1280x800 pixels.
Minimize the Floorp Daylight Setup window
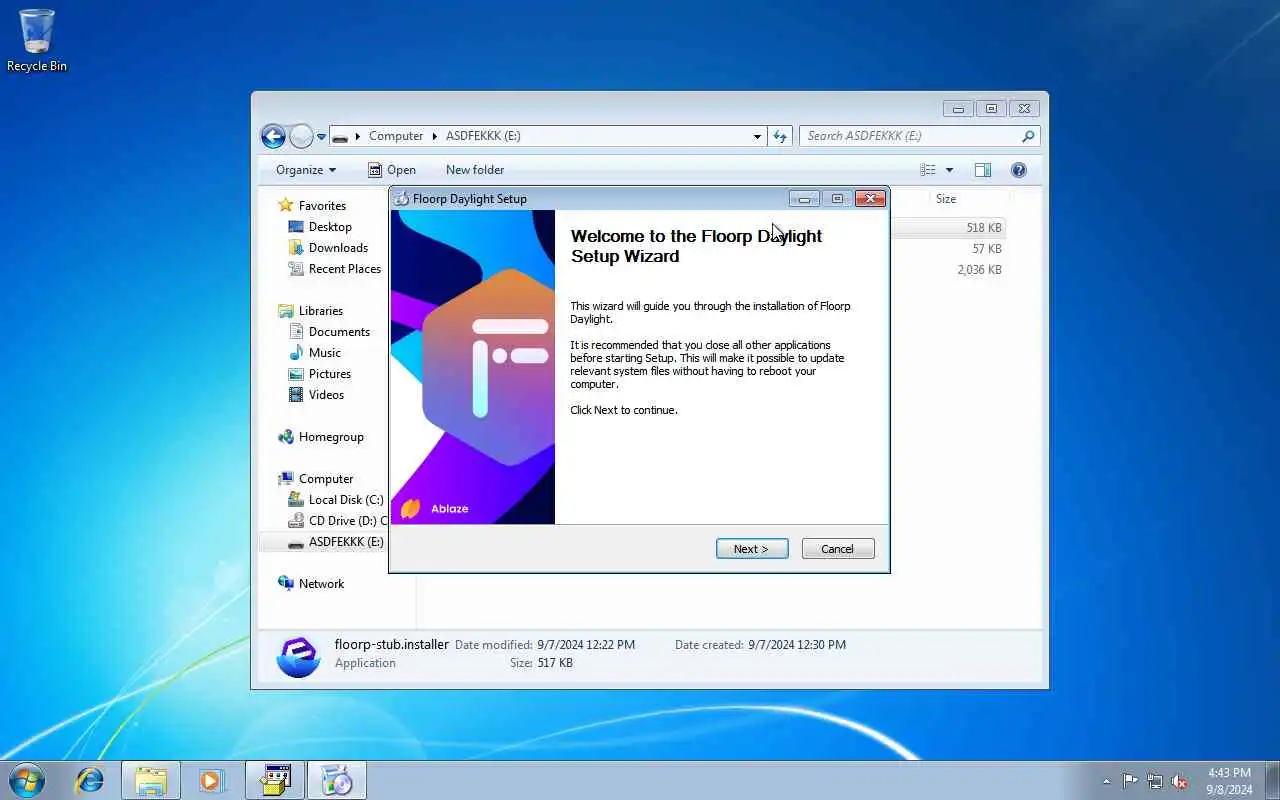[x=804, y=198]
